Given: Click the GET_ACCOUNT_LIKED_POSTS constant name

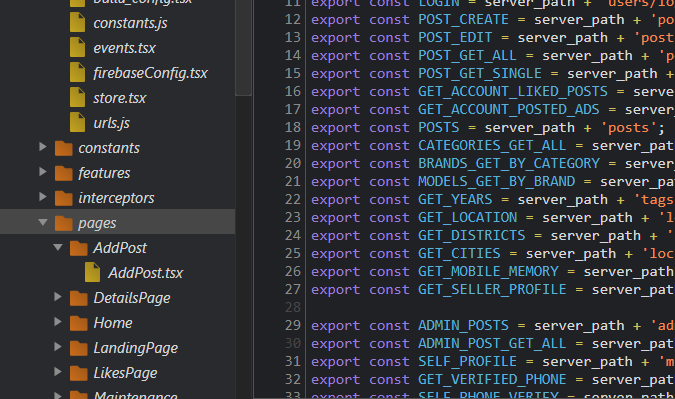Looking at the screenshot, I should pos(513,92).
